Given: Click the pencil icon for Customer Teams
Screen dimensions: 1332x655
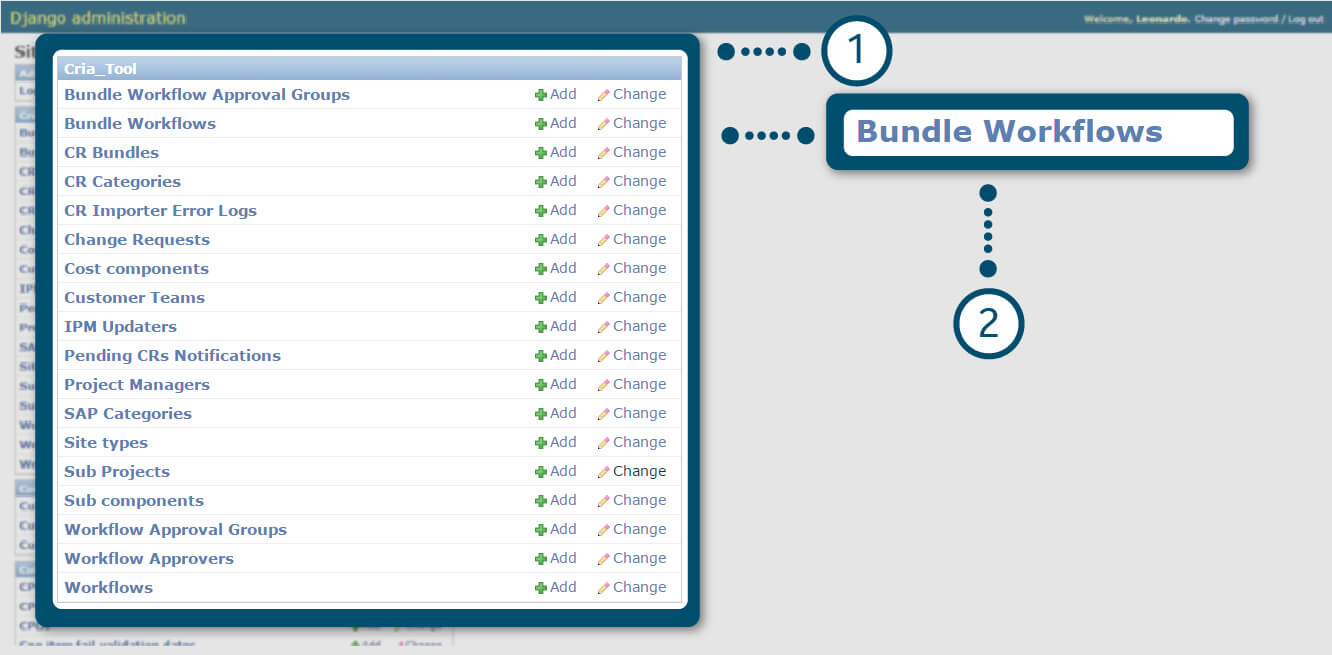Looking at the screenshot, I should (x=603, y=298).
